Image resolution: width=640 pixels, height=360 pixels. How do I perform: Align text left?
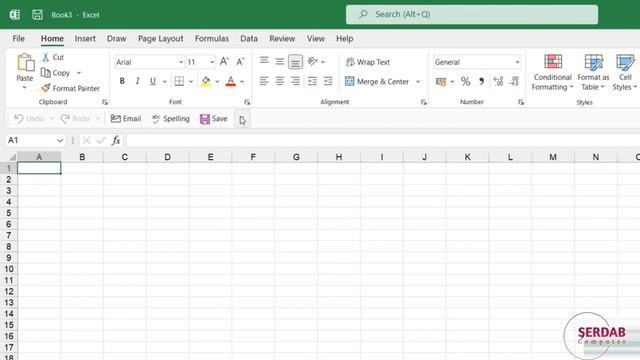(x=264, y=81)
